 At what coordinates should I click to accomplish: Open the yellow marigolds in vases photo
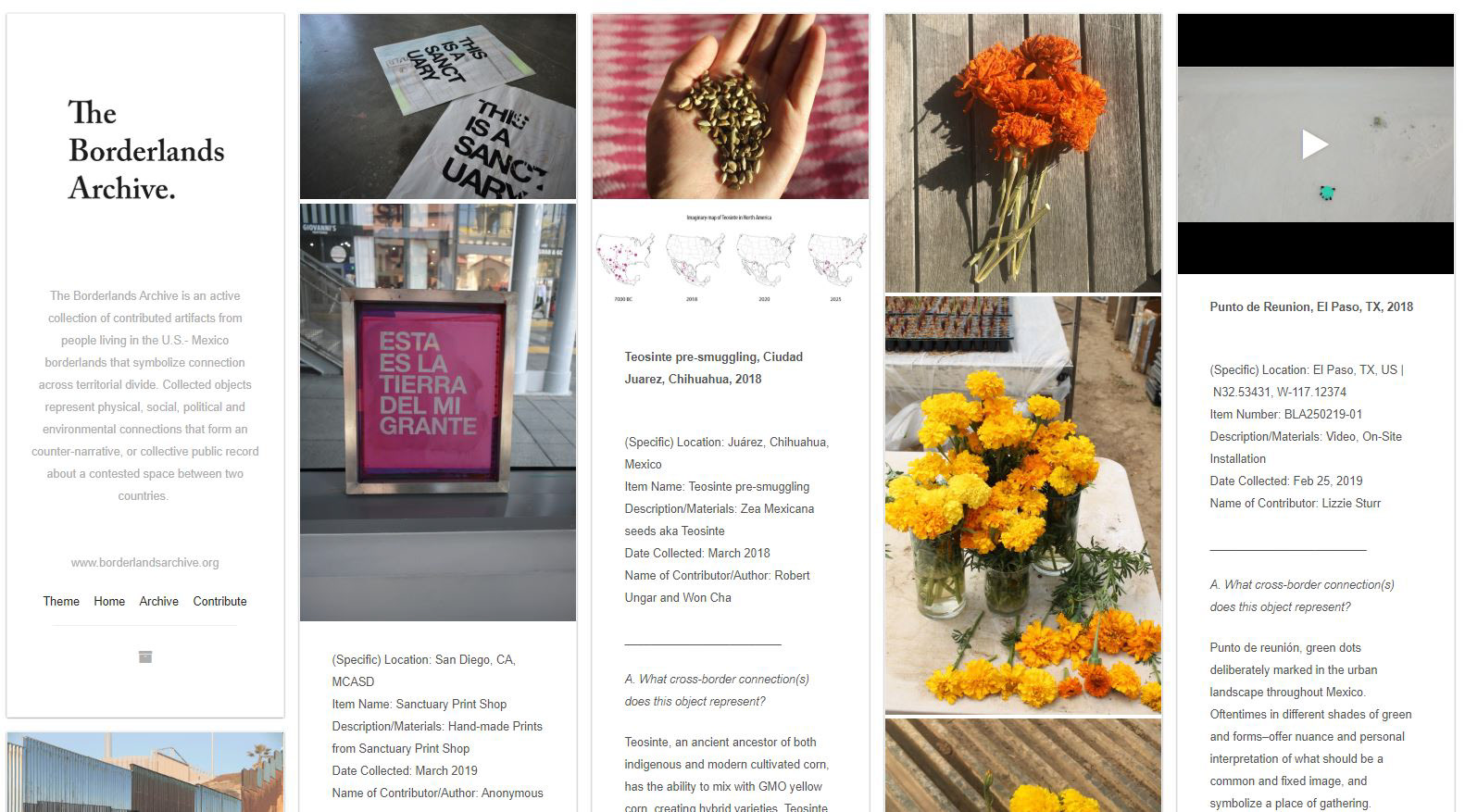point(1023,506)
